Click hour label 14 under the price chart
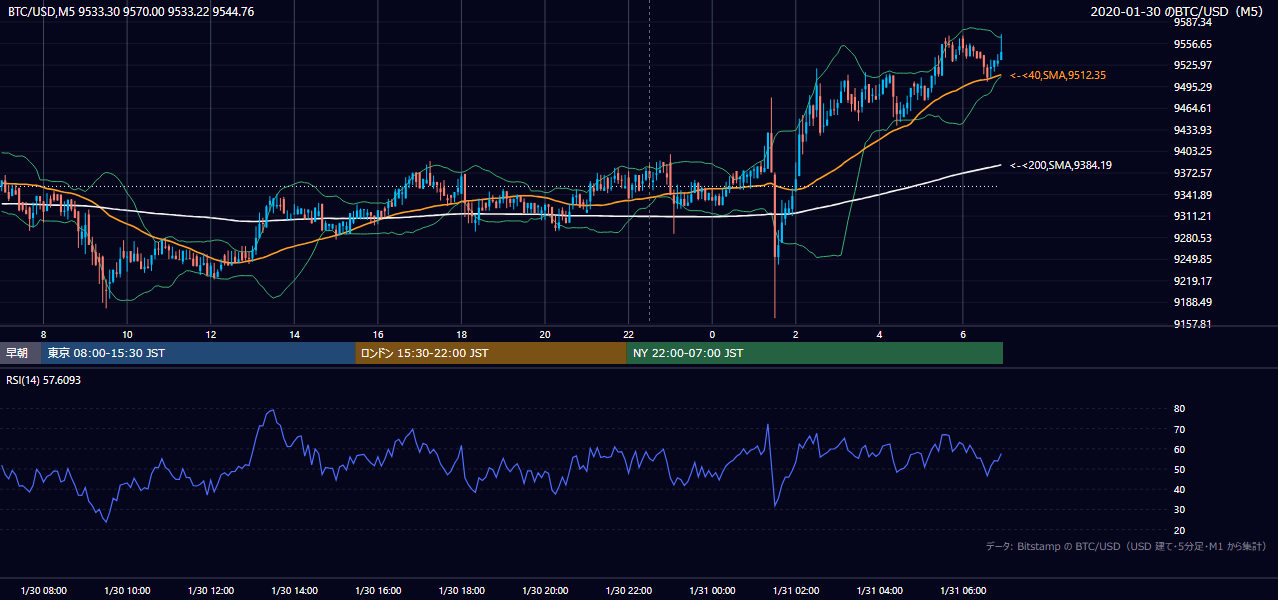 pyautogui.click(x=294, y=334)
